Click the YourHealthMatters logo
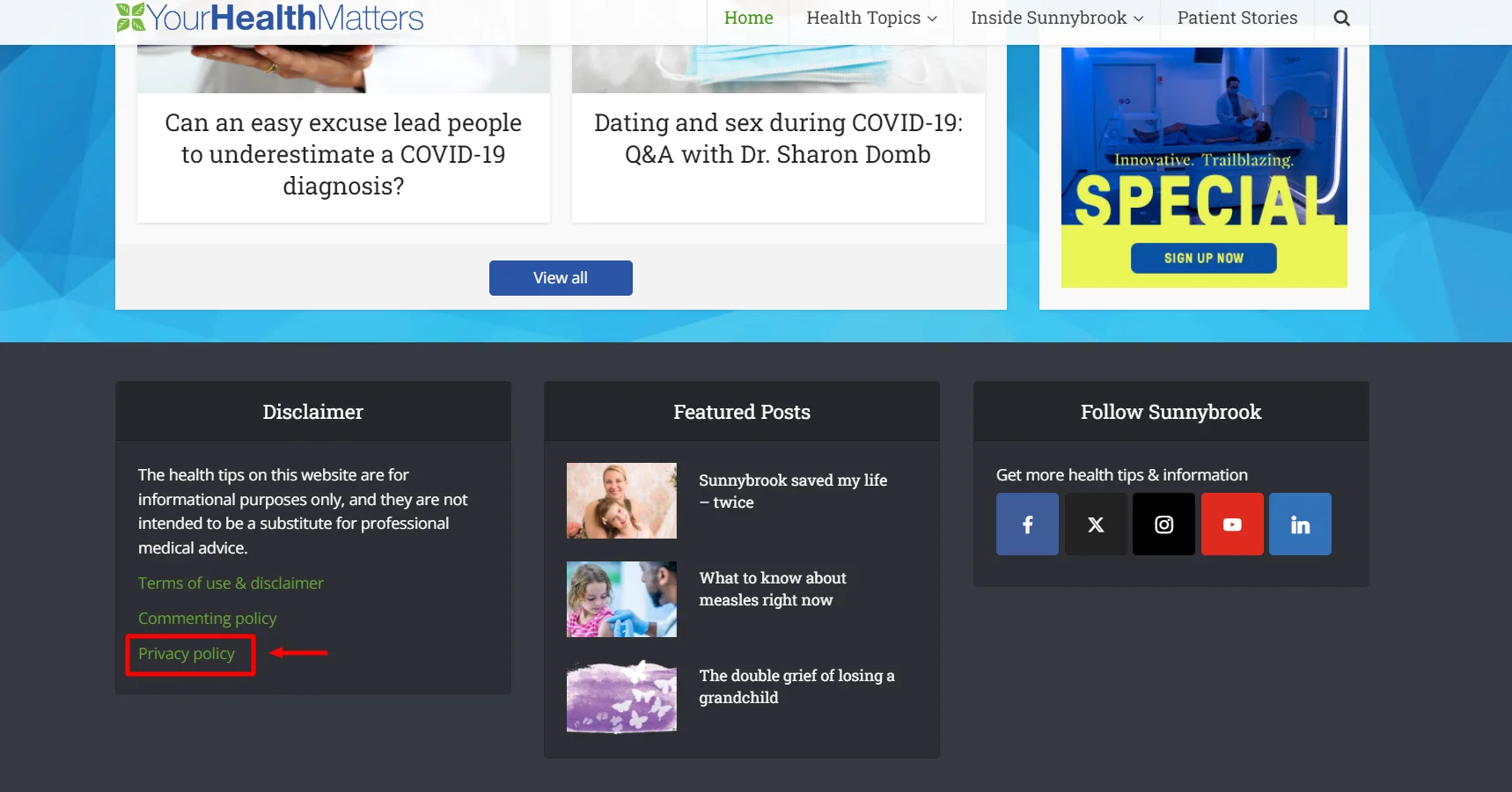 click(x=270, y=18)
